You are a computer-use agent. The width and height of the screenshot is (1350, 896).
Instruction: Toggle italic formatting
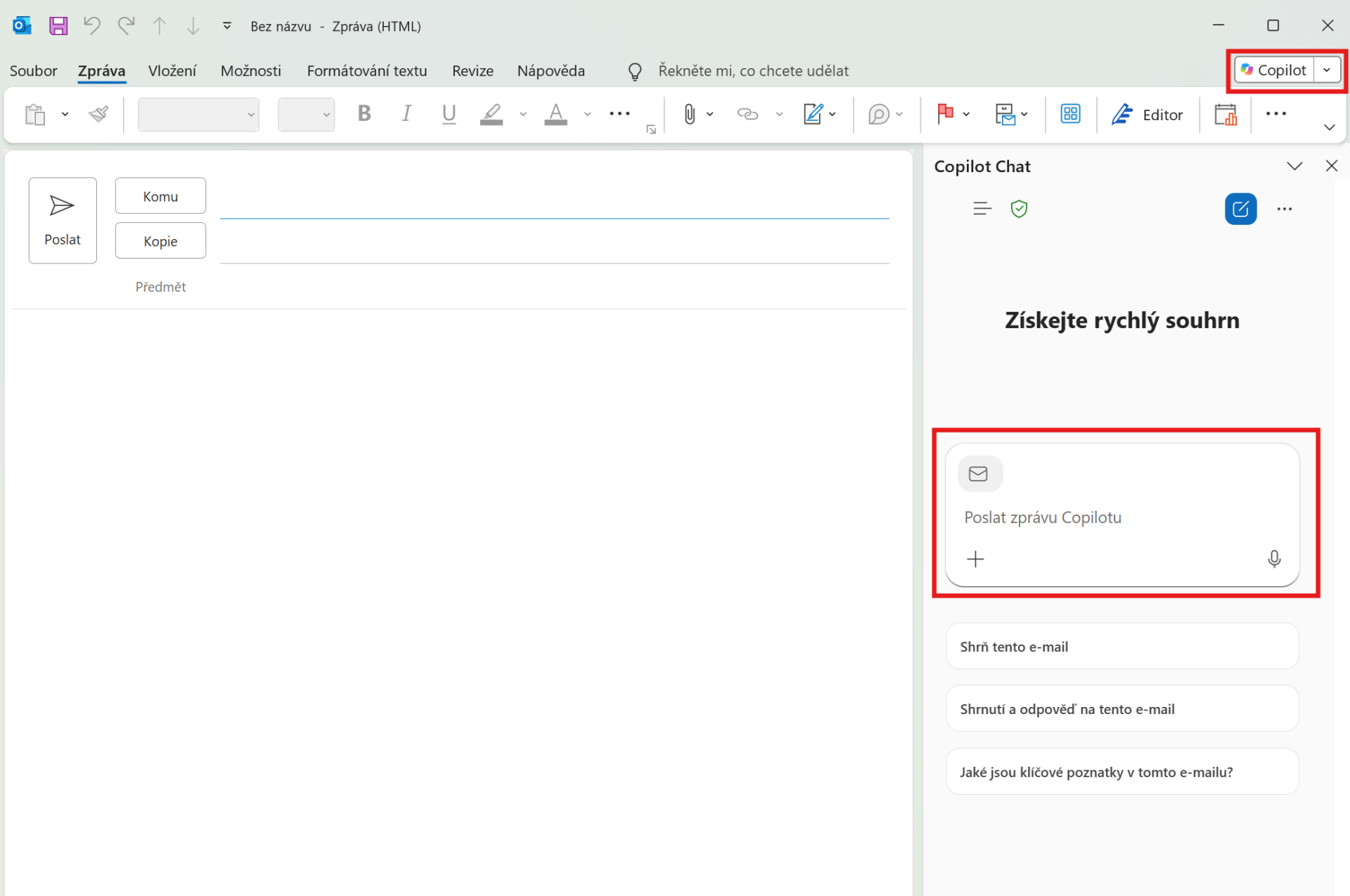click(x=406, y=113)
